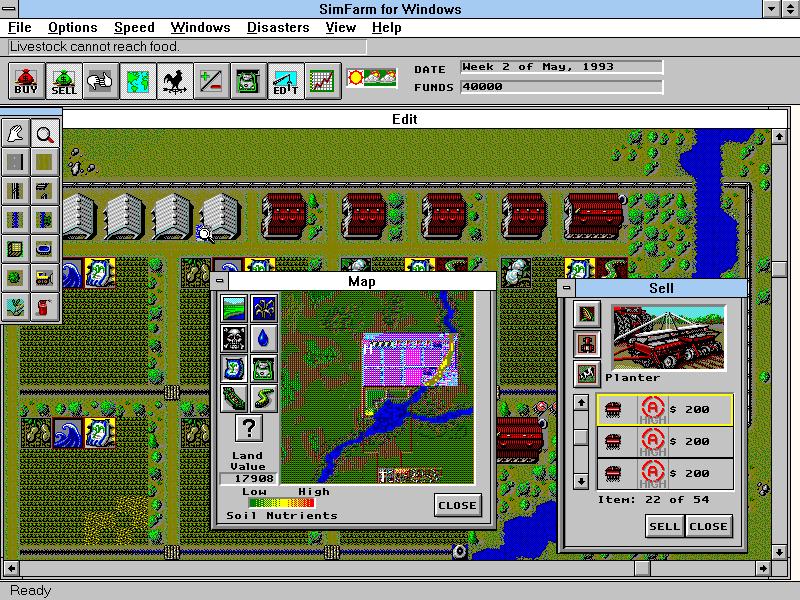Show the water drop layer in Map
Screen dimensions: 800x600
point(264,338)
